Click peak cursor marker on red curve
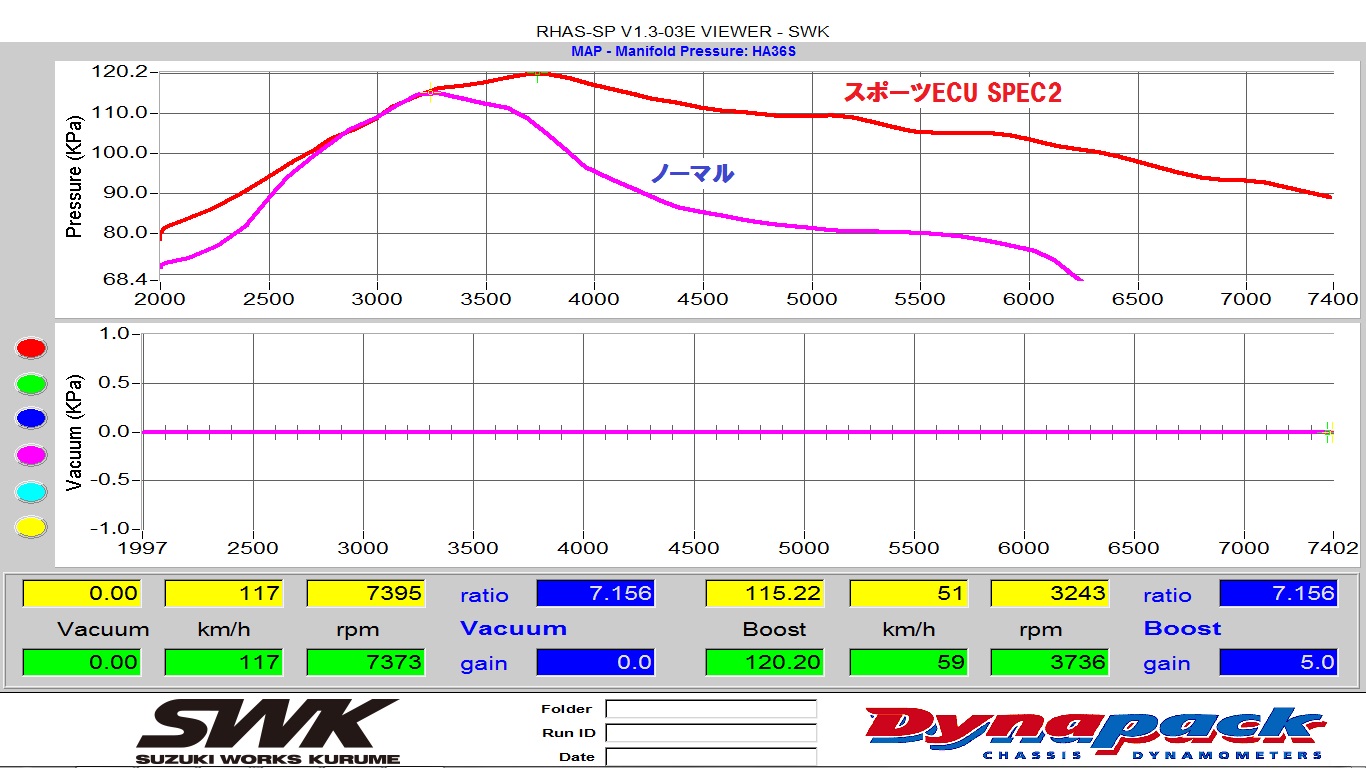This screenshot has height=768, width=1366. (538, 74)
